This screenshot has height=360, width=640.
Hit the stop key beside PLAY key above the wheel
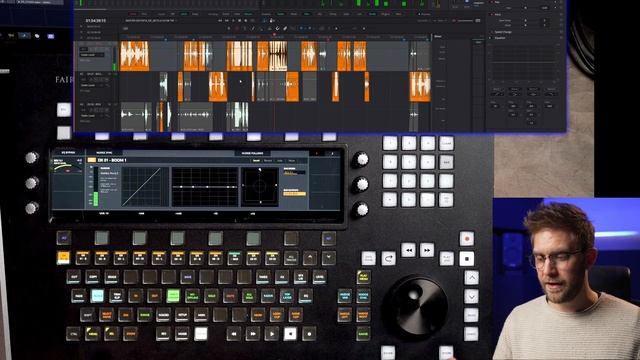pyautogui.click(x=467, y=258)
